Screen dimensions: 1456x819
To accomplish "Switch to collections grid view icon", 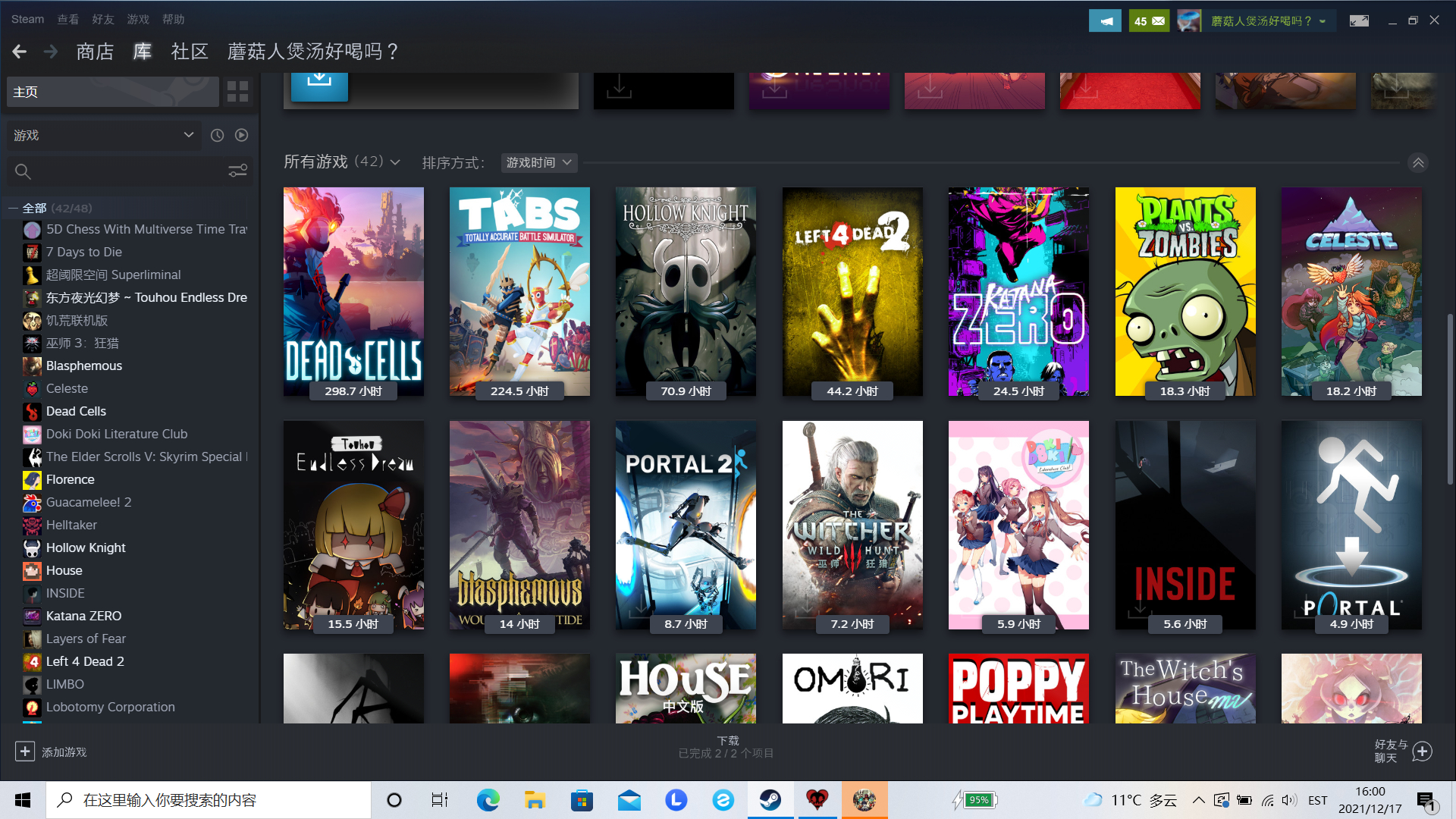I will tap(237, 92).
